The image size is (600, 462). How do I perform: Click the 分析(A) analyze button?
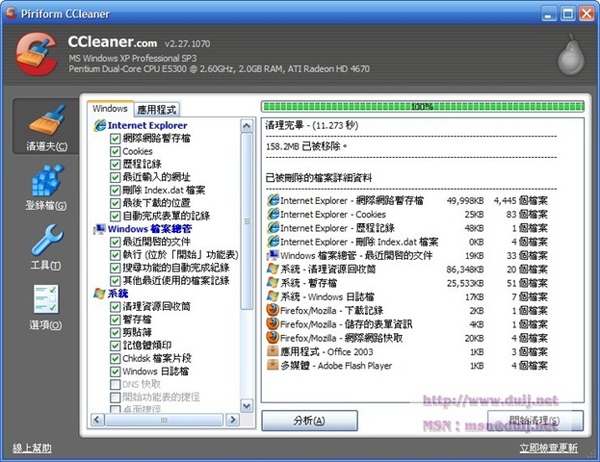309,421
